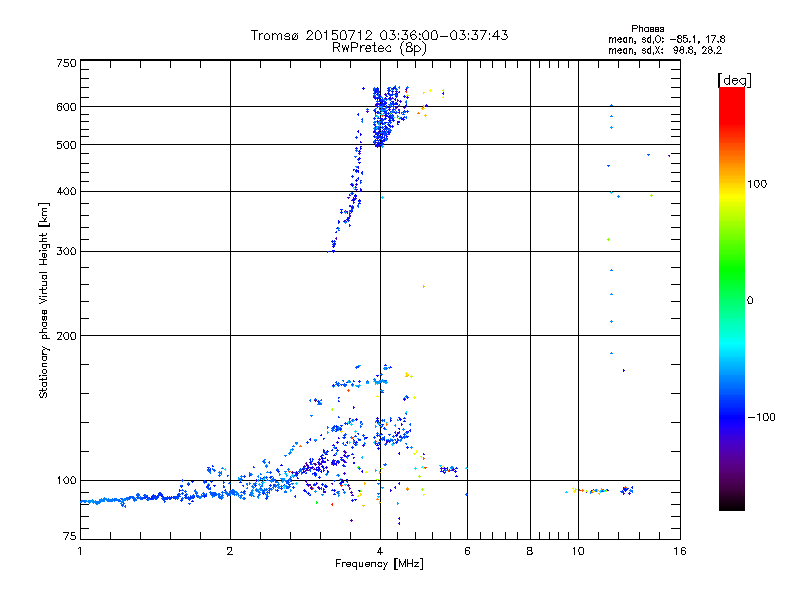
Task: Click the y-axis '300' tick label
Action: tap(66, 251)
